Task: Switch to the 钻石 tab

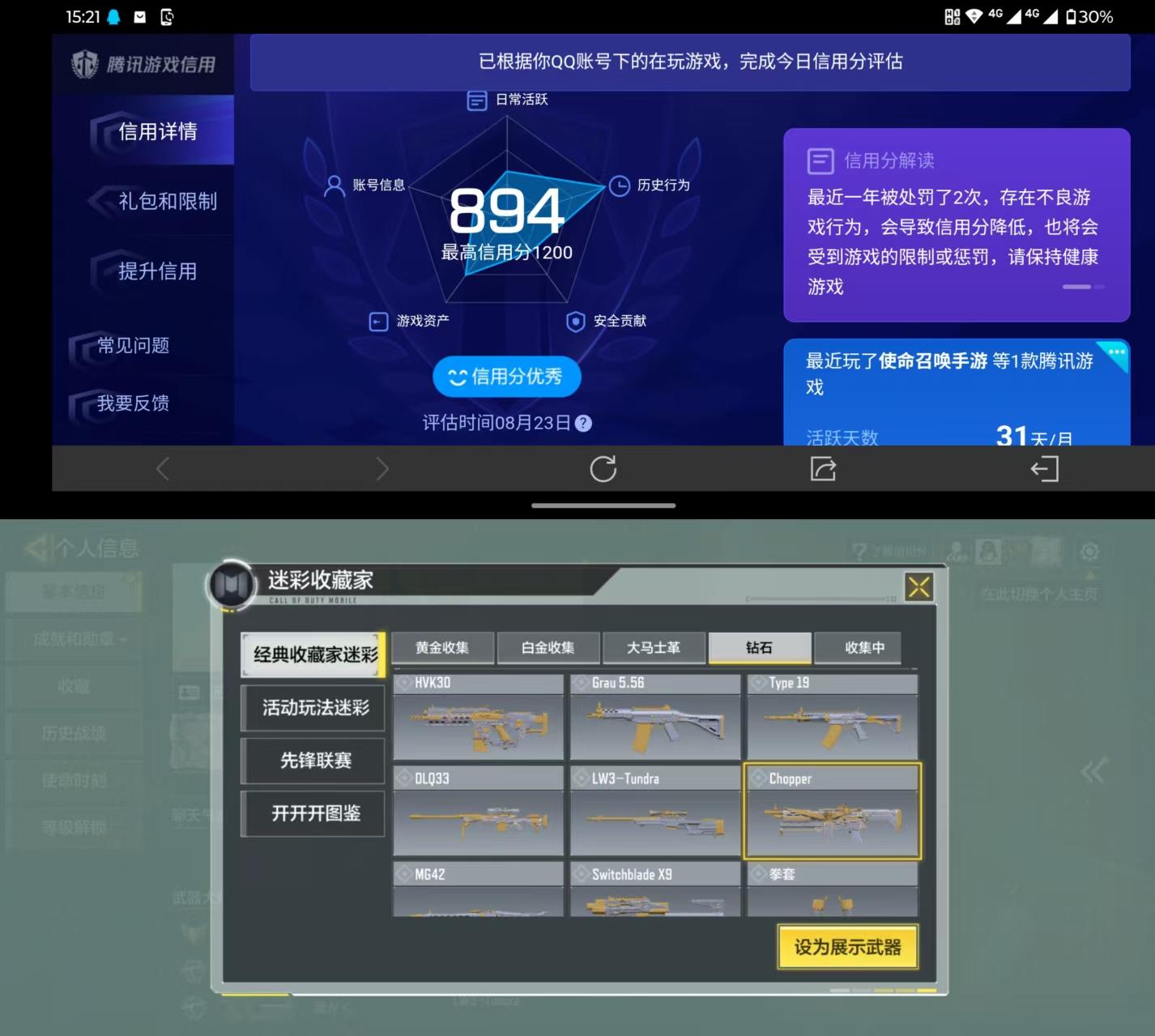Action: [x=760, y=648]
